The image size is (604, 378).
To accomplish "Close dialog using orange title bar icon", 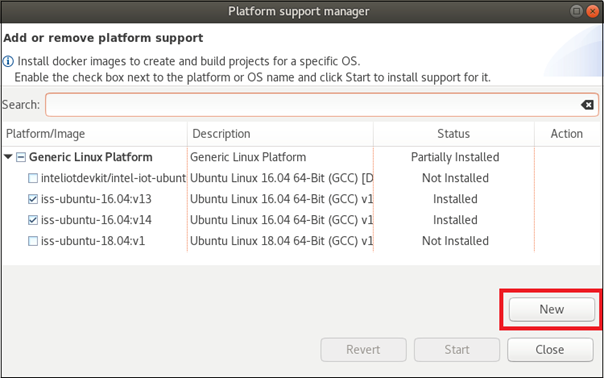I will click(592, 11).
